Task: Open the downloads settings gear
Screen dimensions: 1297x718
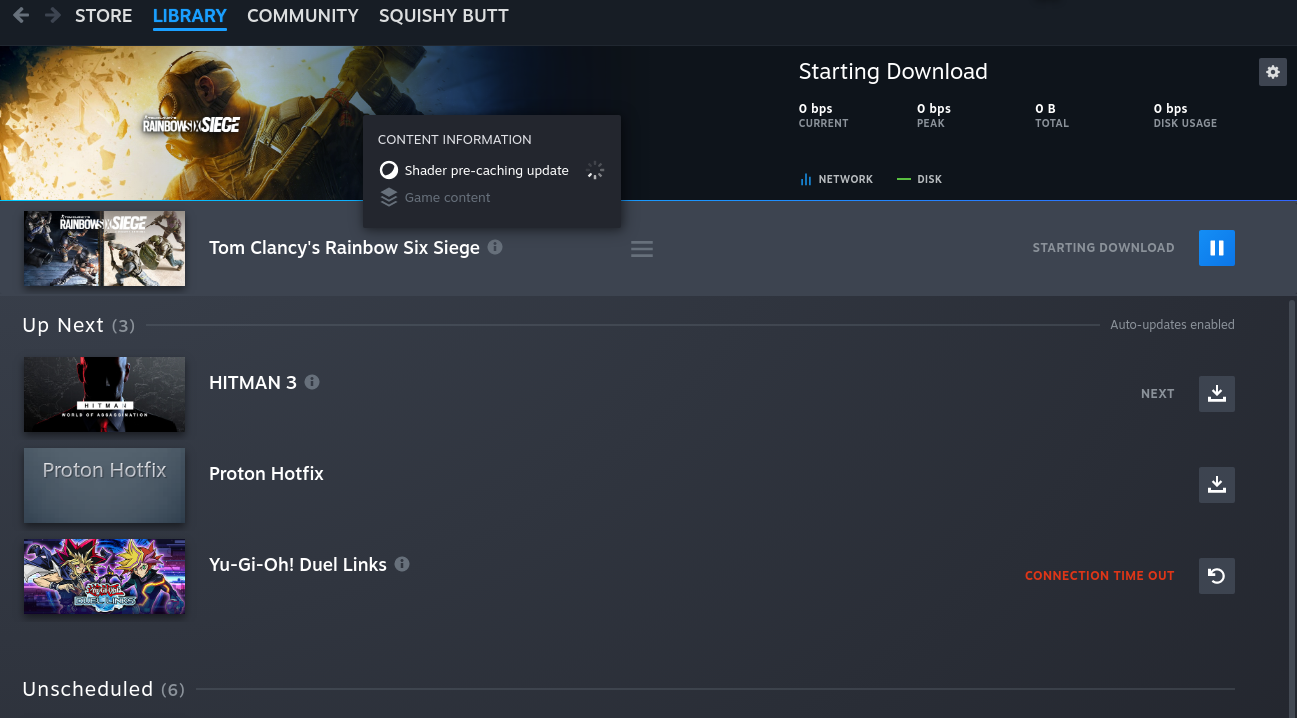Action: 1272,71
